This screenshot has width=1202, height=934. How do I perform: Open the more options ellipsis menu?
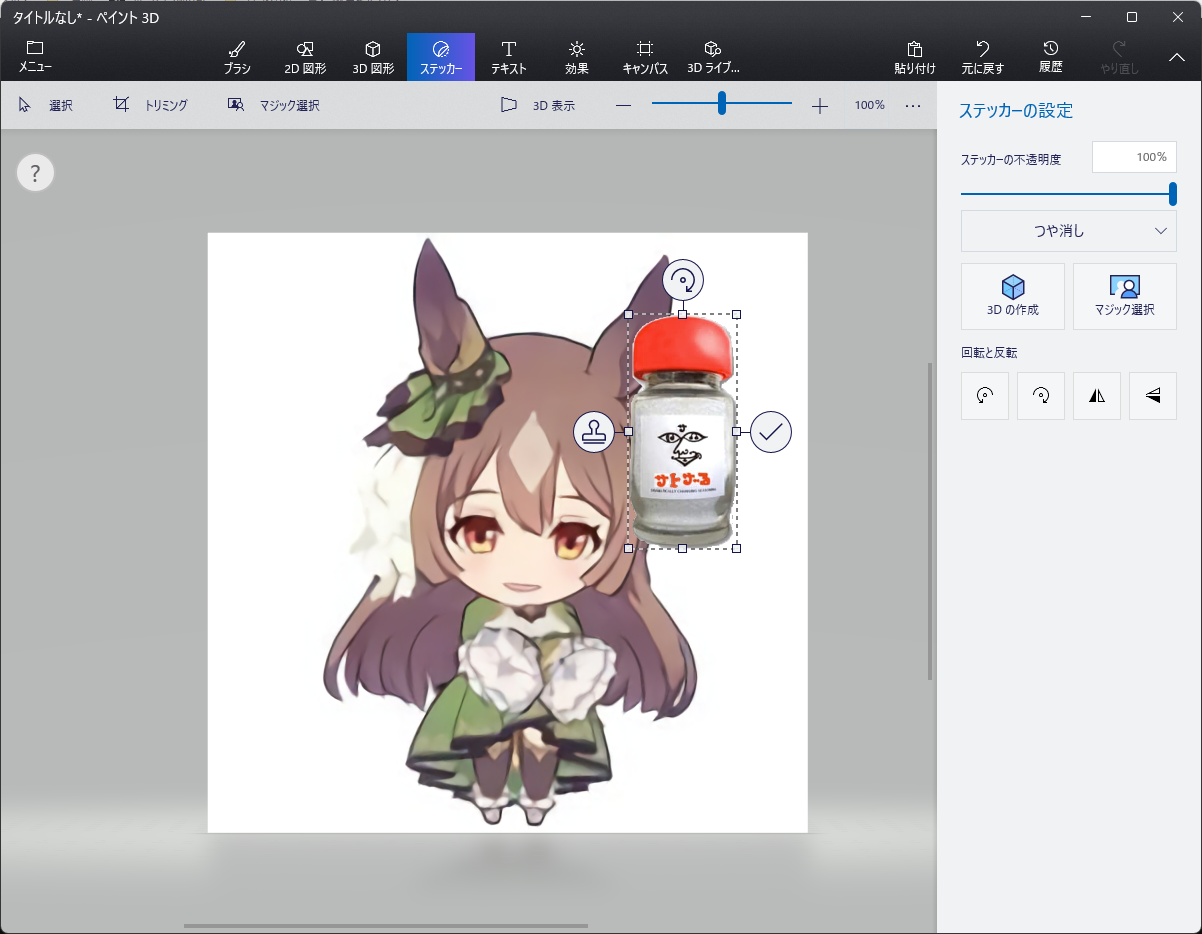tap(913, 105)
